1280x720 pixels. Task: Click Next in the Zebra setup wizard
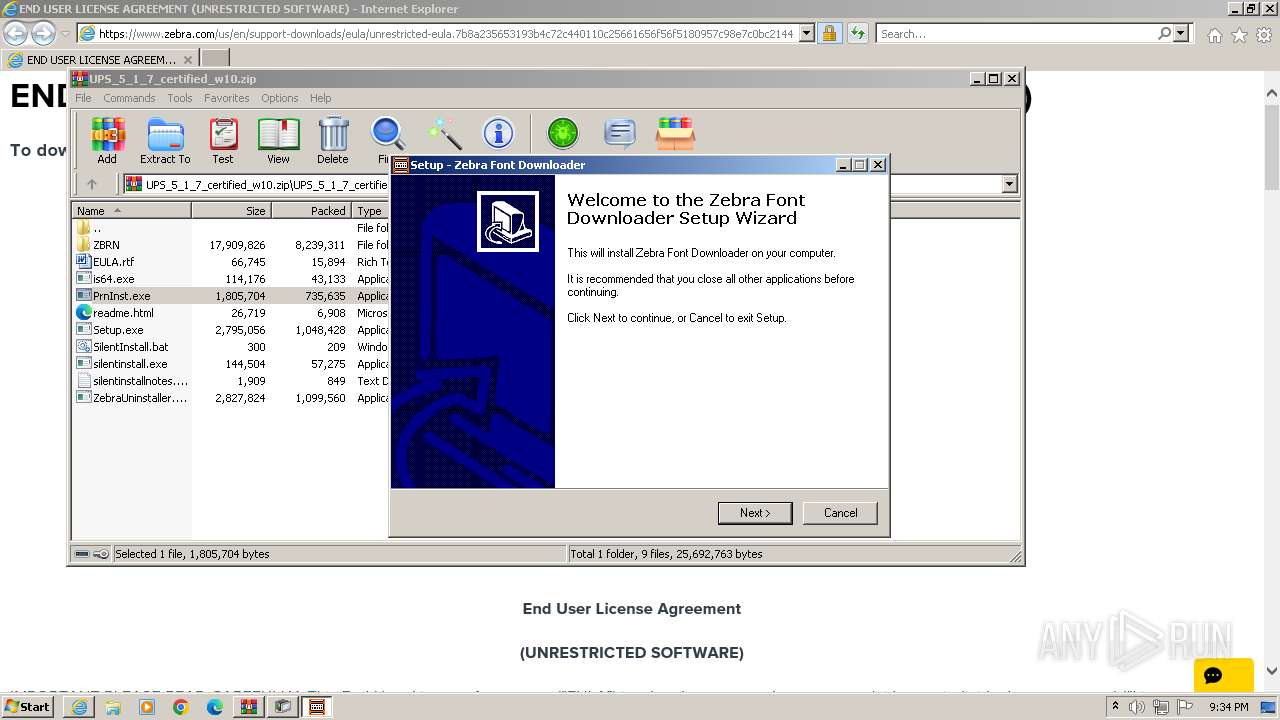[755, 513]
